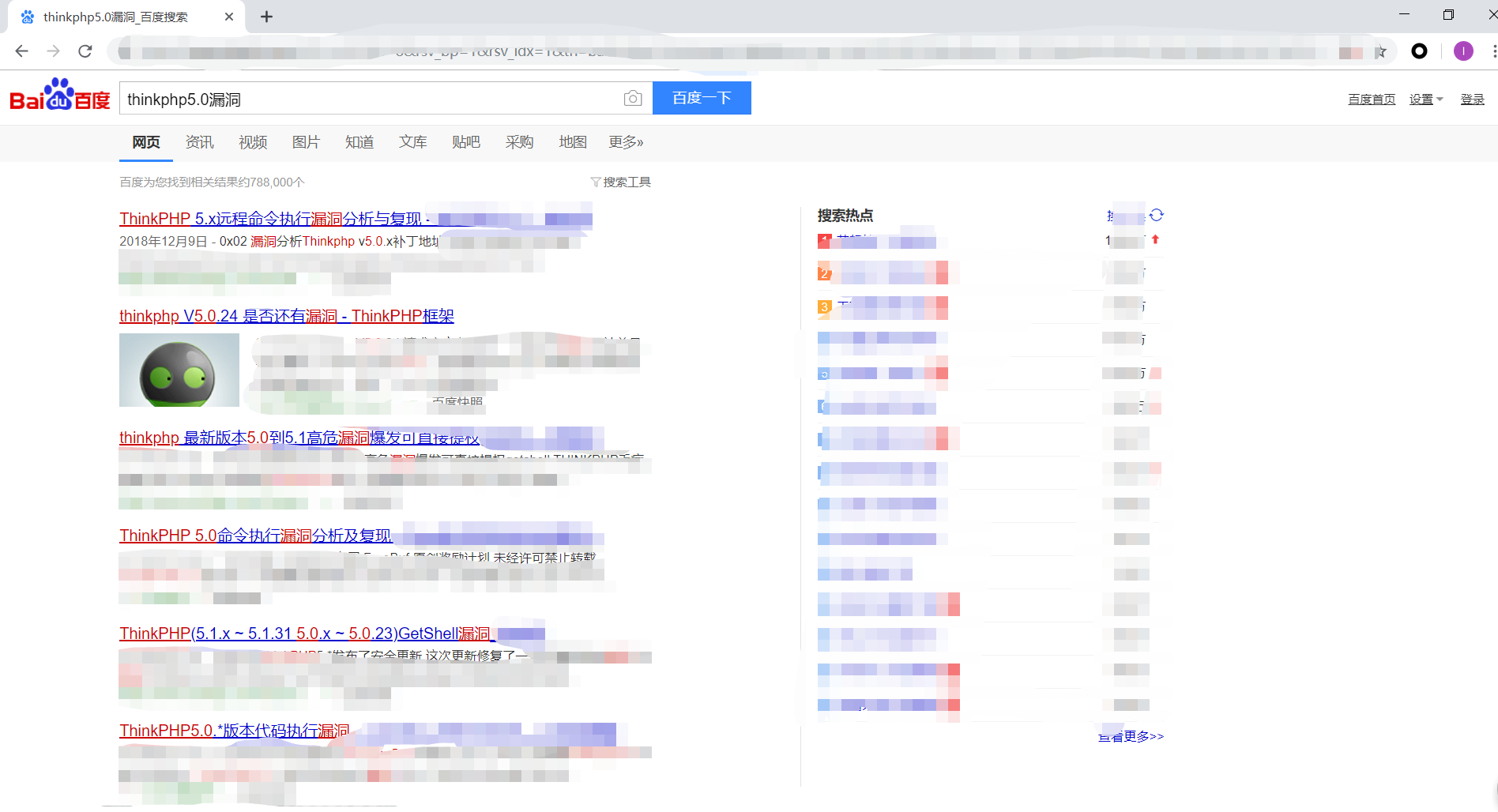
Task: Open ThinkPHP 5.0命令执行漏洞分析及复现 result
Action: pos(255,536)
